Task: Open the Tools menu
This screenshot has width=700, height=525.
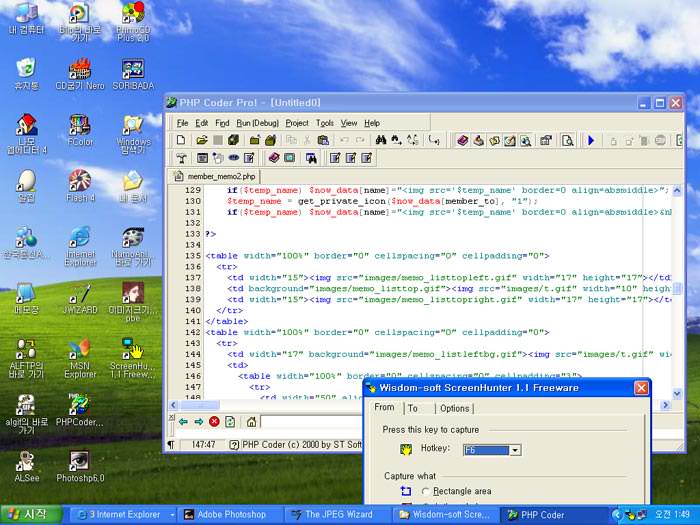Action: [325, 123]
